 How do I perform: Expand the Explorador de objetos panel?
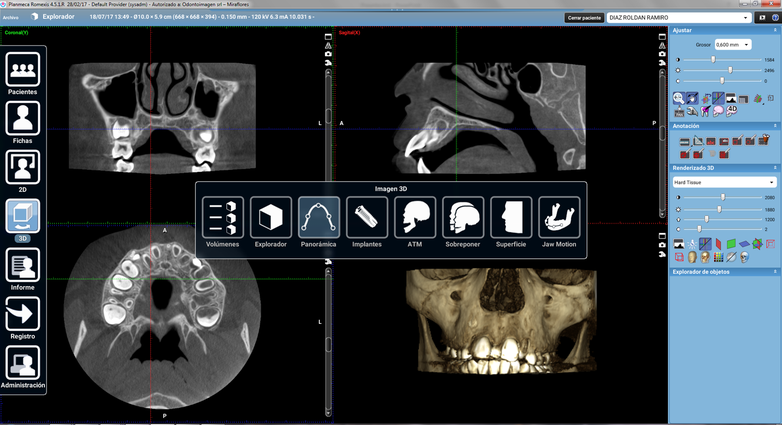[x=775, y=272]
